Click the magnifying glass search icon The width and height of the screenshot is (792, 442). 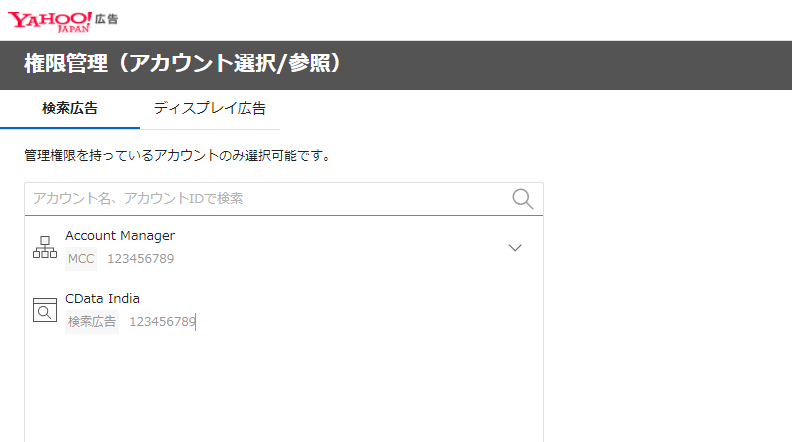click(x=522, y=198)
